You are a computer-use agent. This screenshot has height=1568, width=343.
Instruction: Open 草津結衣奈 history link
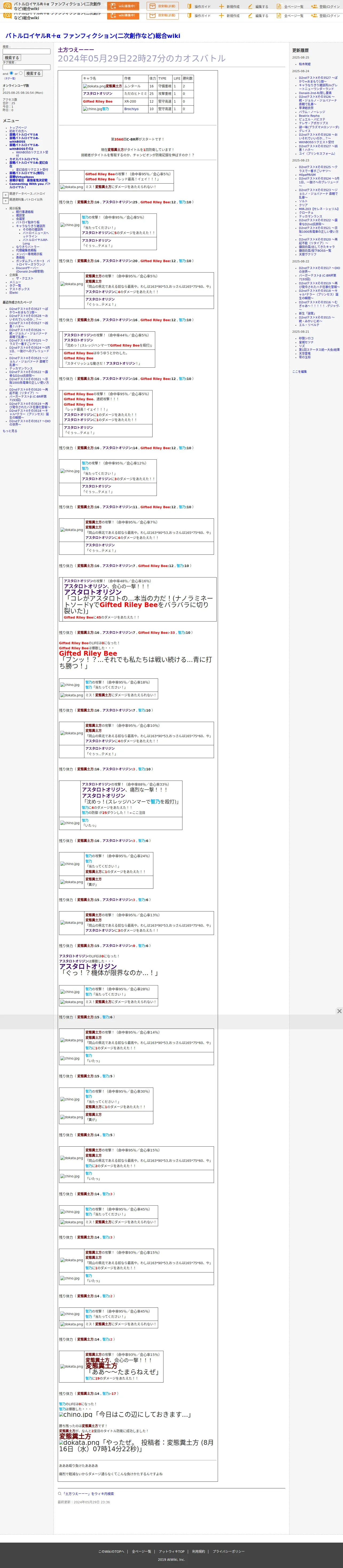coord(306,108)
